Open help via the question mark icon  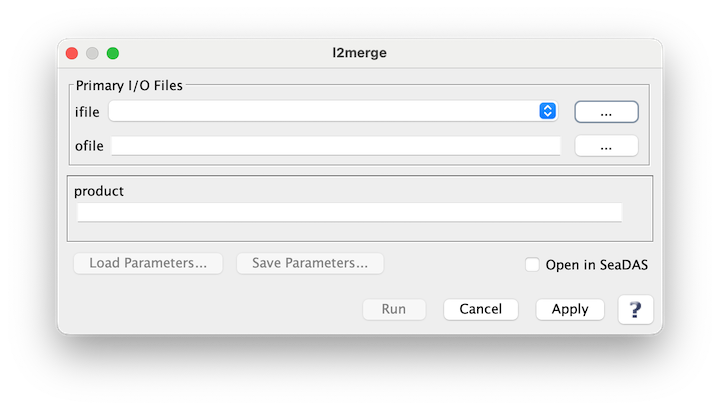[635, 309]
